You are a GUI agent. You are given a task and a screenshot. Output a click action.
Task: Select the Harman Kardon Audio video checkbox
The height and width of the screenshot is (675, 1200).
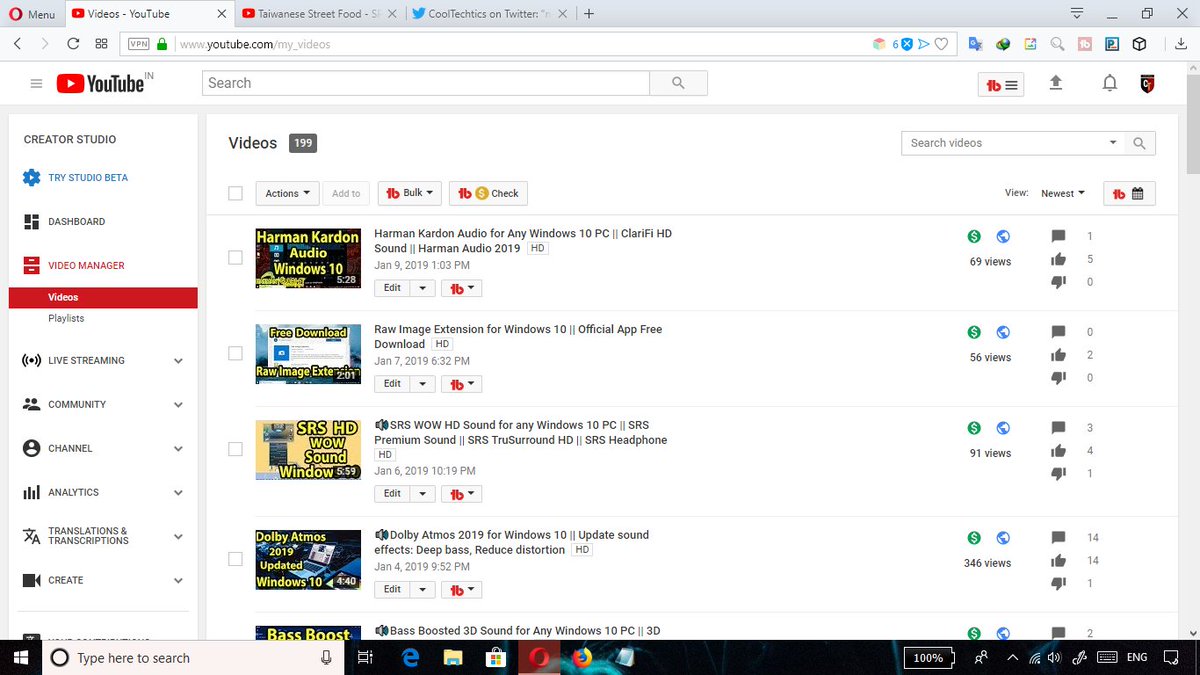tap(236, 257)
